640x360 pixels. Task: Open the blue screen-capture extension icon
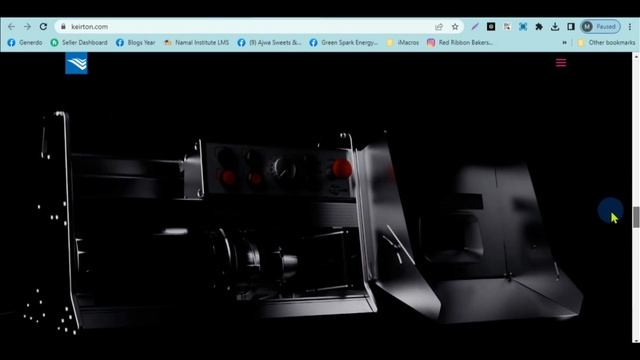pyautogui.click(x=523, y=27)
